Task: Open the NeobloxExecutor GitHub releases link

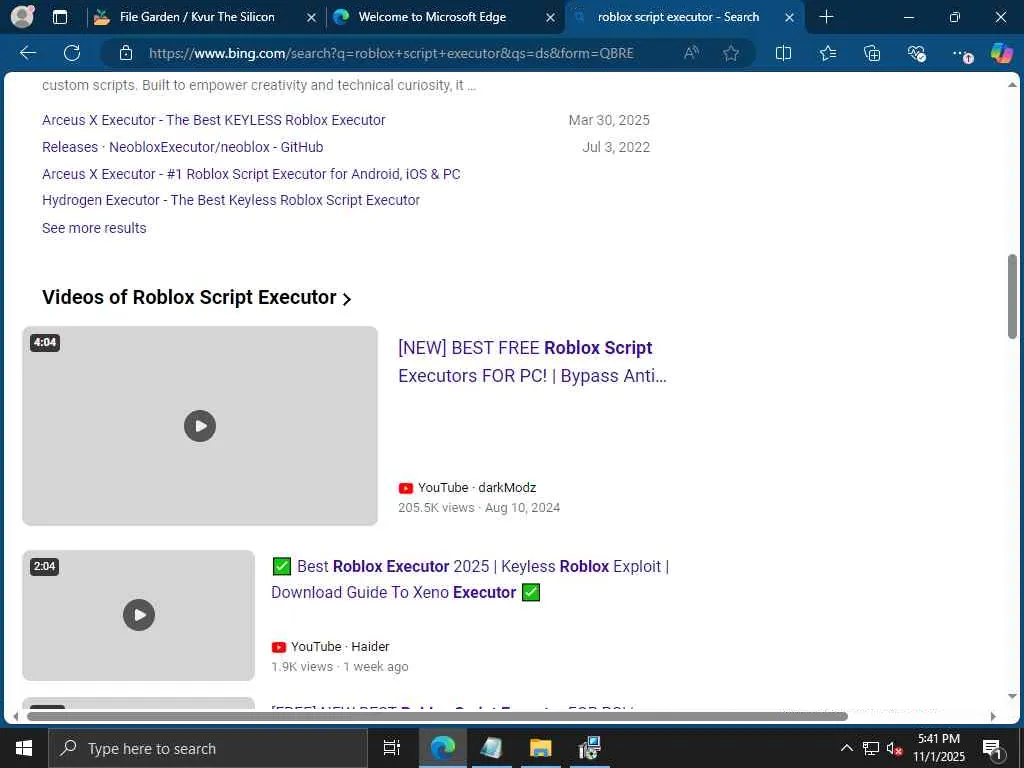Action: [182, 147]
